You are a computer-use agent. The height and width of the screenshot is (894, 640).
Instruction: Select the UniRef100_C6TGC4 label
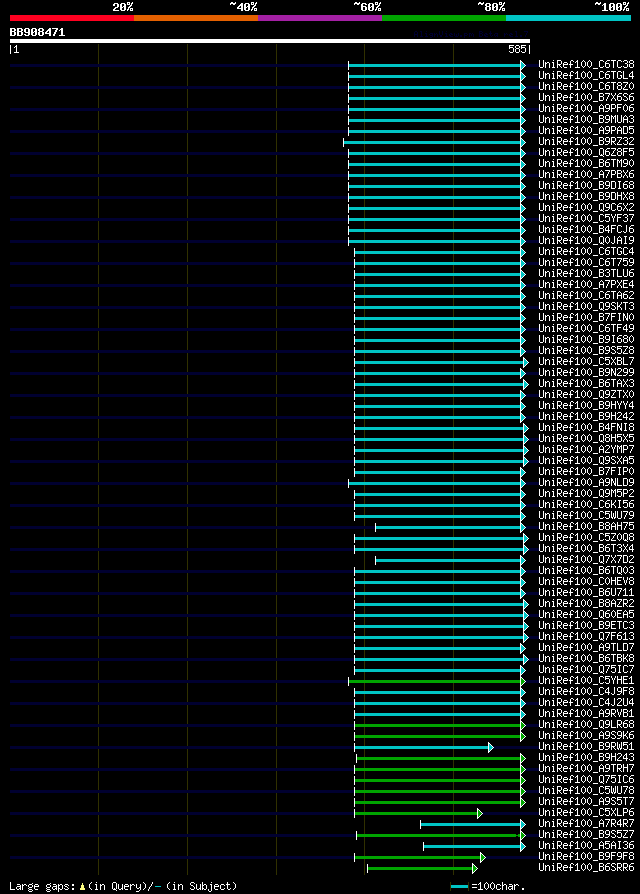586,251
